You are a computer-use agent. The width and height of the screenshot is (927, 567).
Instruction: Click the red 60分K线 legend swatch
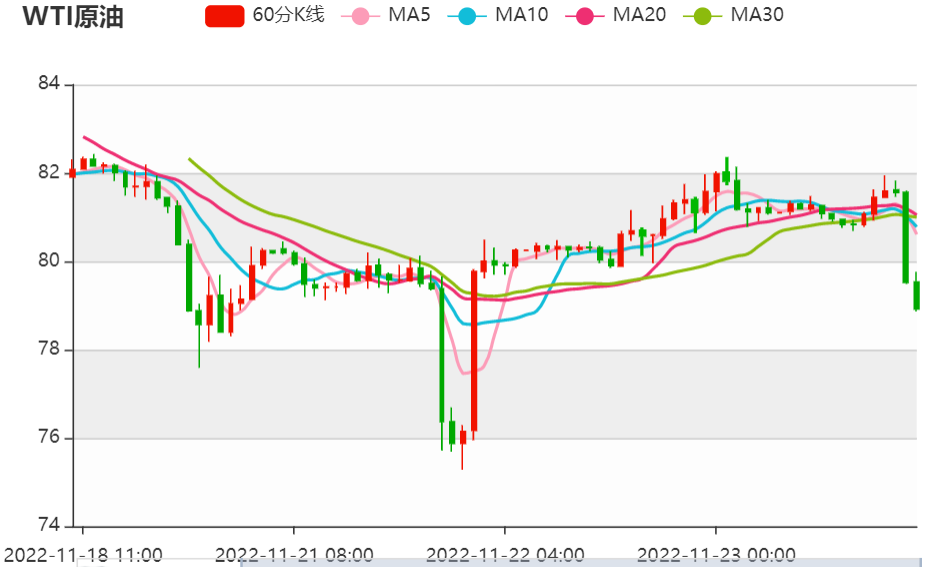(224, 16)
